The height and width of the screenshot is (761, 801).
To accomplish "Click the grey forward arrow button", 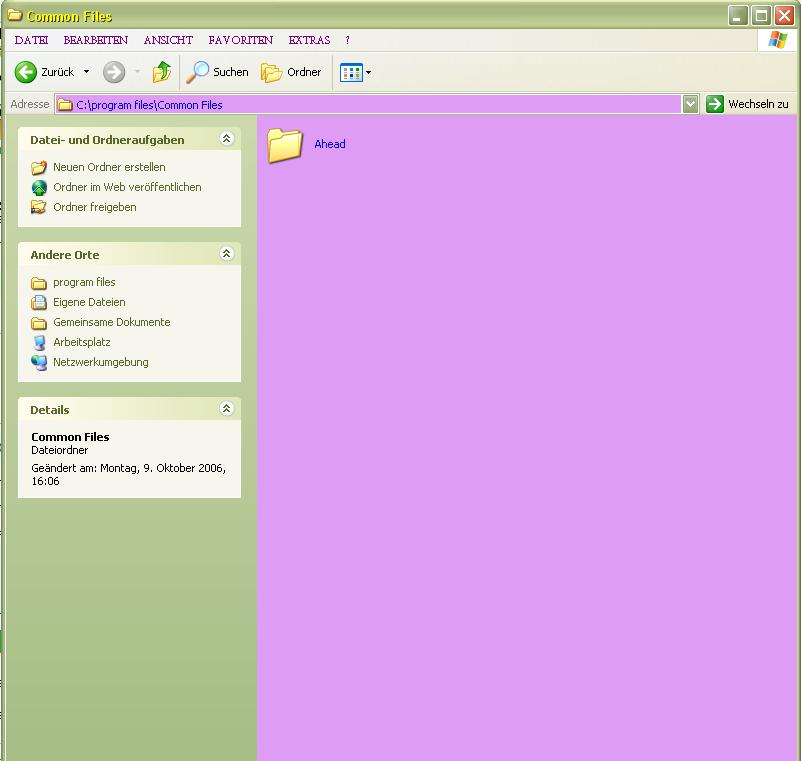I will (113, 72).
